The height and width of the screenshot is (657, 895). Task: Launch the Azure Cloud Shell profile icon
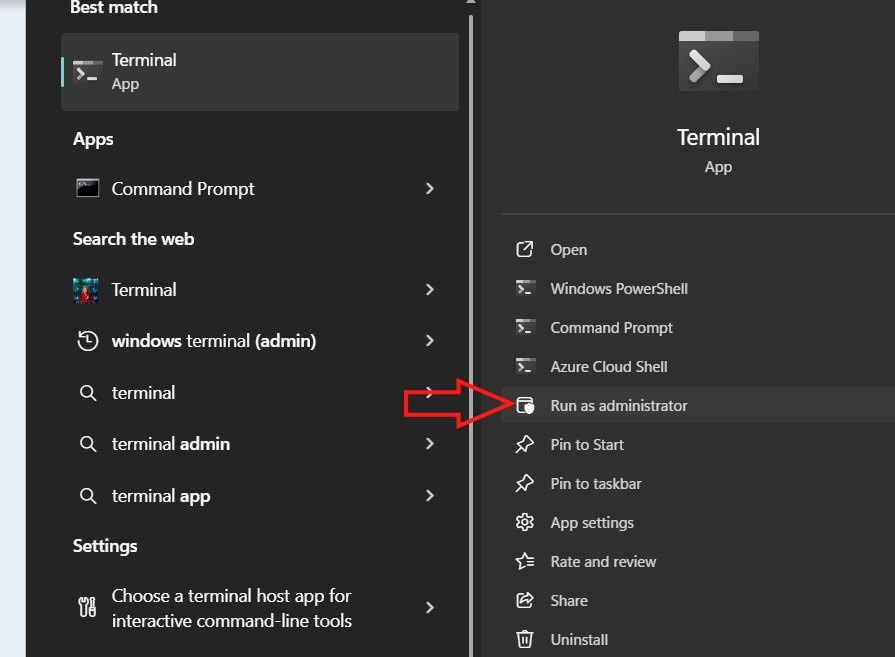[x=524, y=366]
